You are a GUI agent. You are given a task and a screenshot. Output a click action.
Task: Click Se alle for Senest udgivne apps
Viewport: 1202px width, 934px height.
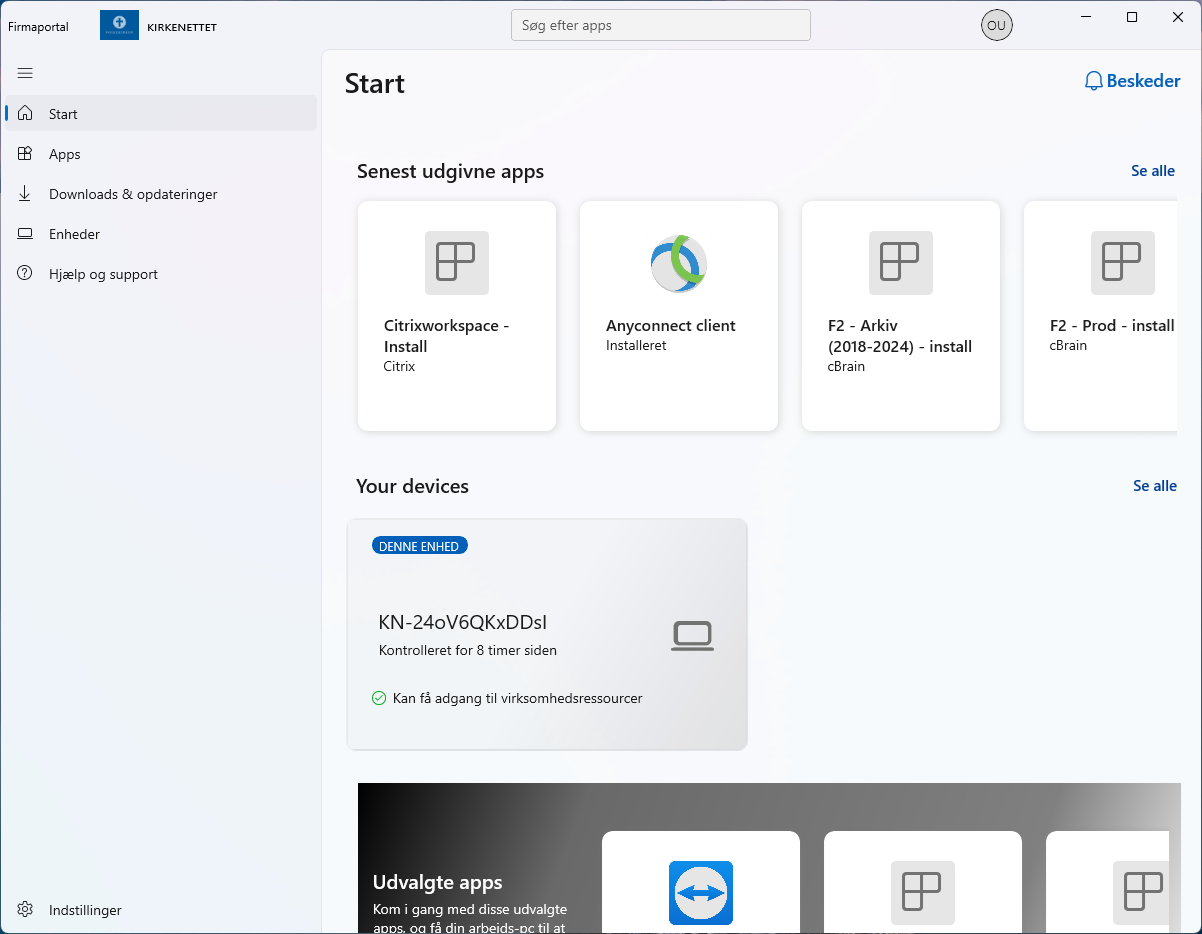pyautogui.click(x=1153, y=171)
